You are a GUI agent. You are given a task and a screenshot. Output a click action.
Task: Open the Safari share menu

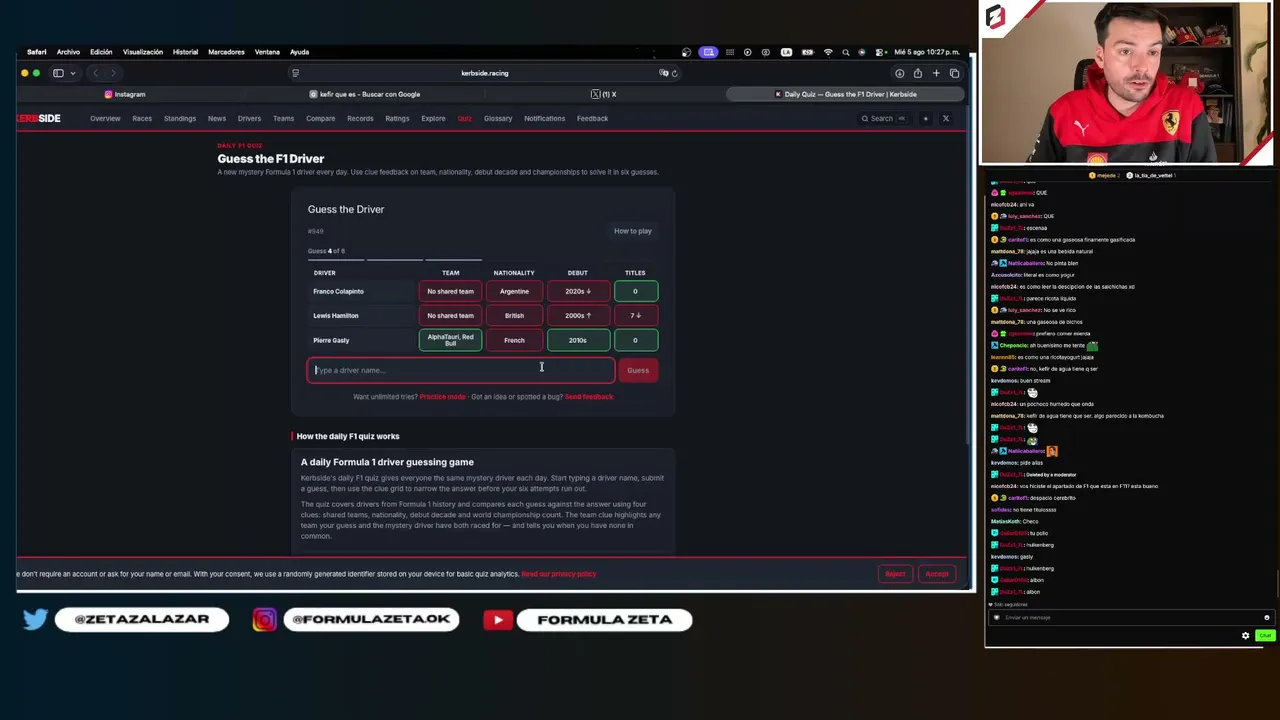(x=917, y=73)
